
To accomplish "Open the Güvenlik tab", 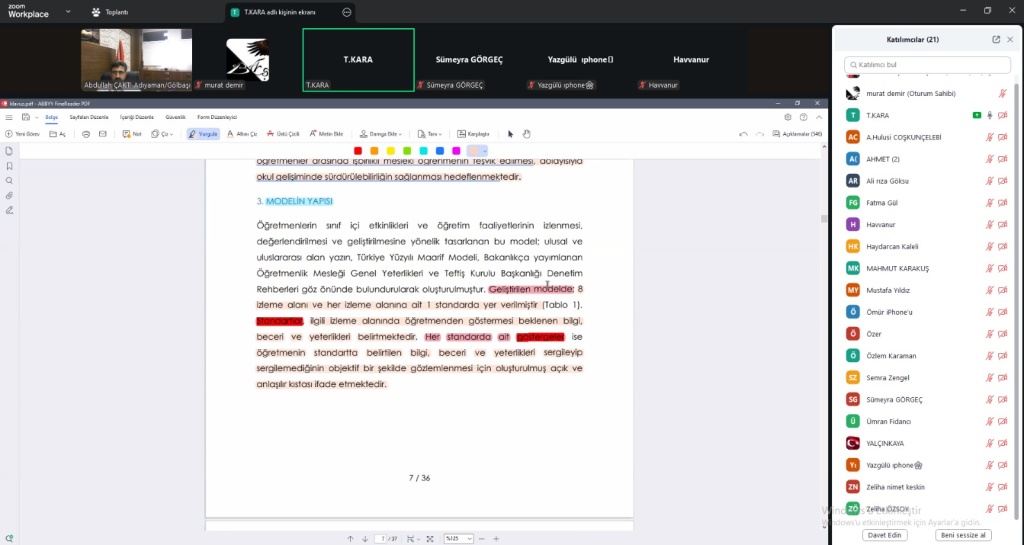I will pos(175,117).
